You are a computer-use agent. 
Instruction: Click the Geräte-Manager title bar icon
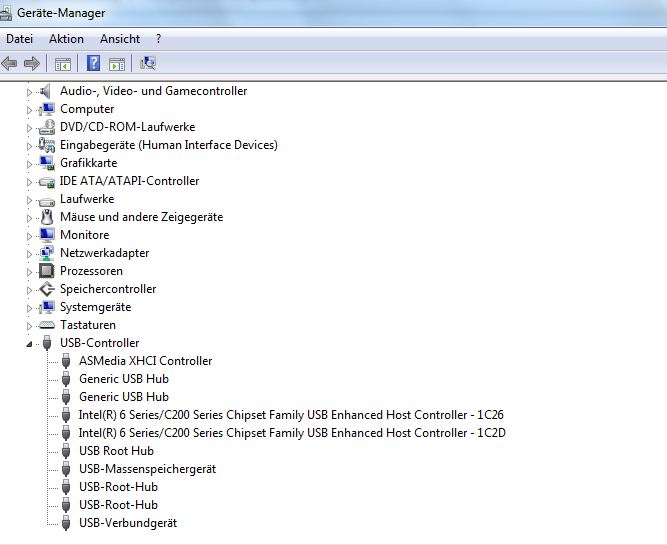(x=6, y=13)
